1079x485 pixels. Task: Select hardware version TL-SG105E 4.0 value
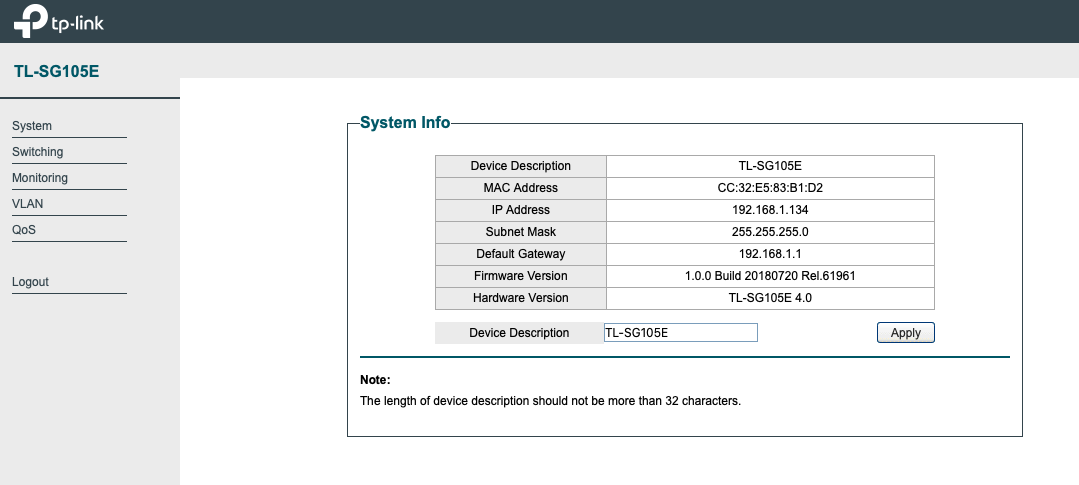point(770,298)
